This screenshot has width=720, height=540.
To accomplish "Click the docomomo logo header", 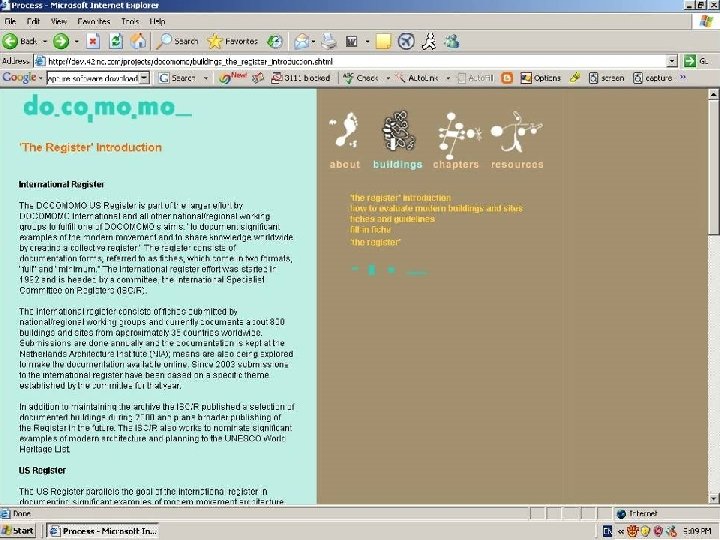I will tap(107, 107).
